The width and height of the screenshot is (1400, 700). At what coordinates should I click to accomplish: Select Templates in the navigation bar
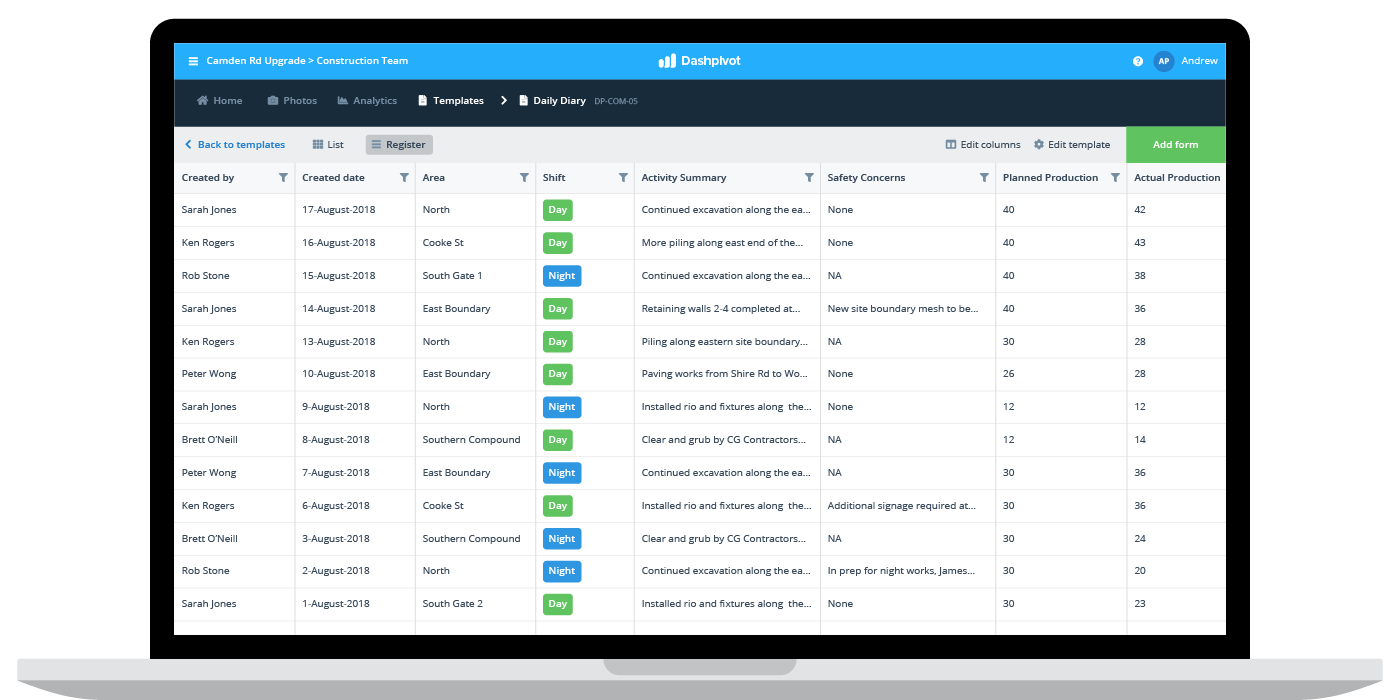point(450,101)
